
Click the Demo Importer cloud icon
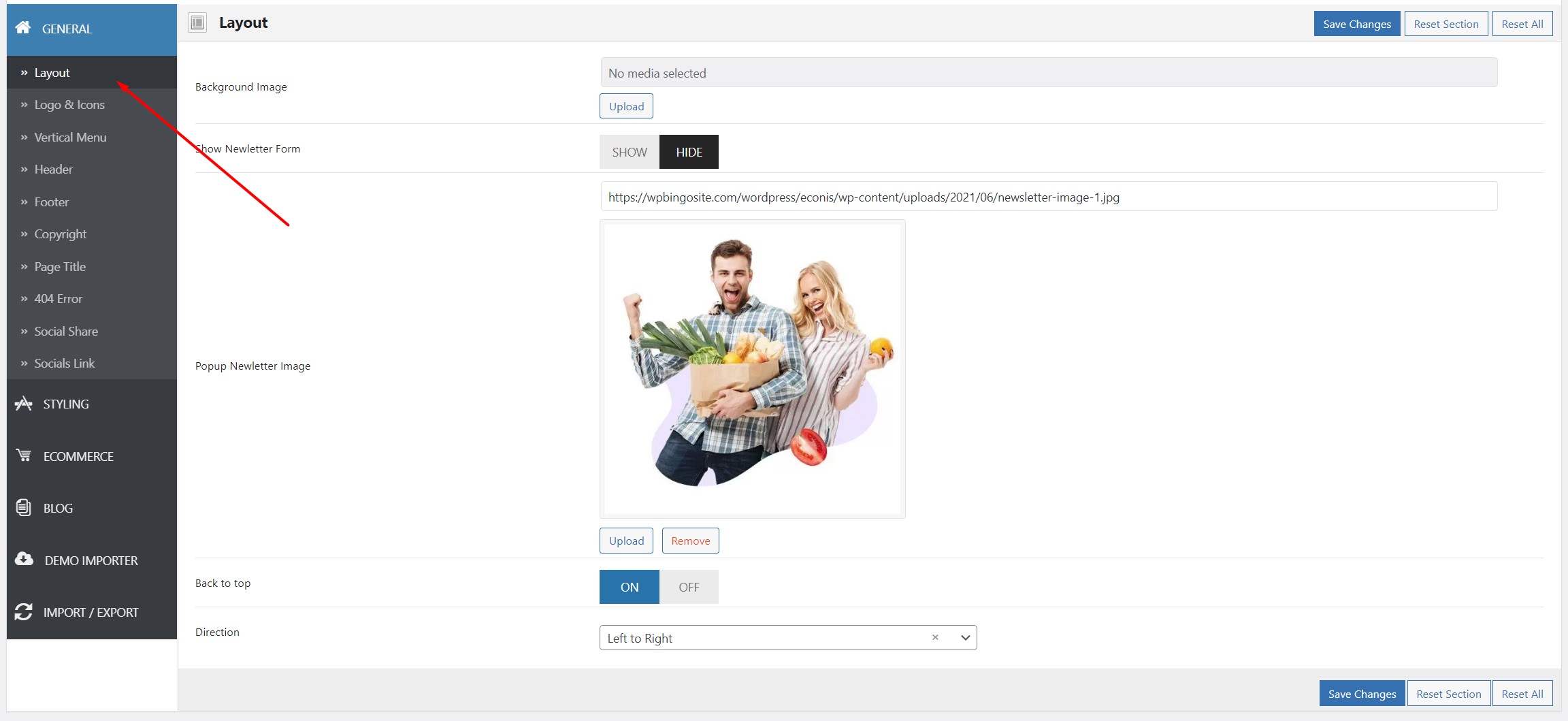point(24,560)
